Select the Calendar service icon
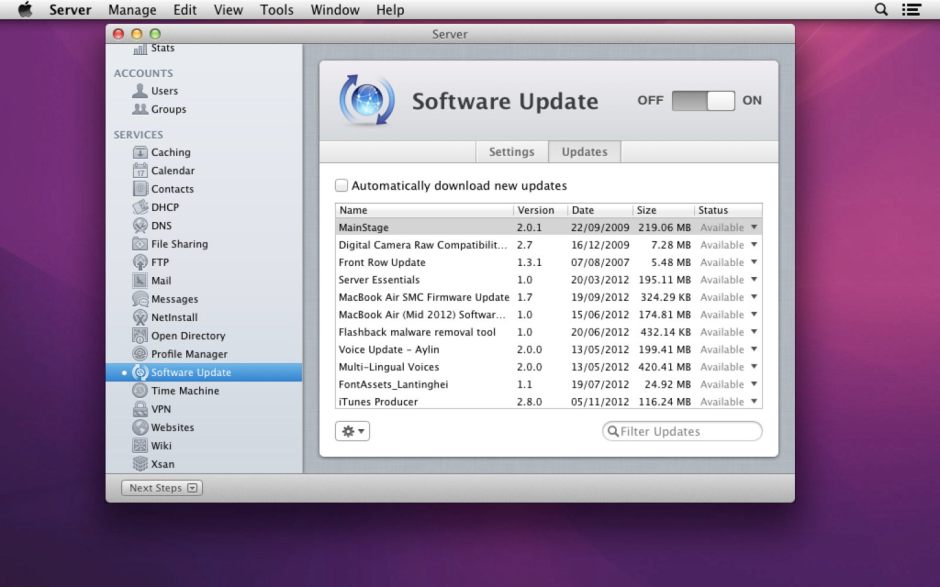The height and width of the screenshot is (587, 940). 140,171
